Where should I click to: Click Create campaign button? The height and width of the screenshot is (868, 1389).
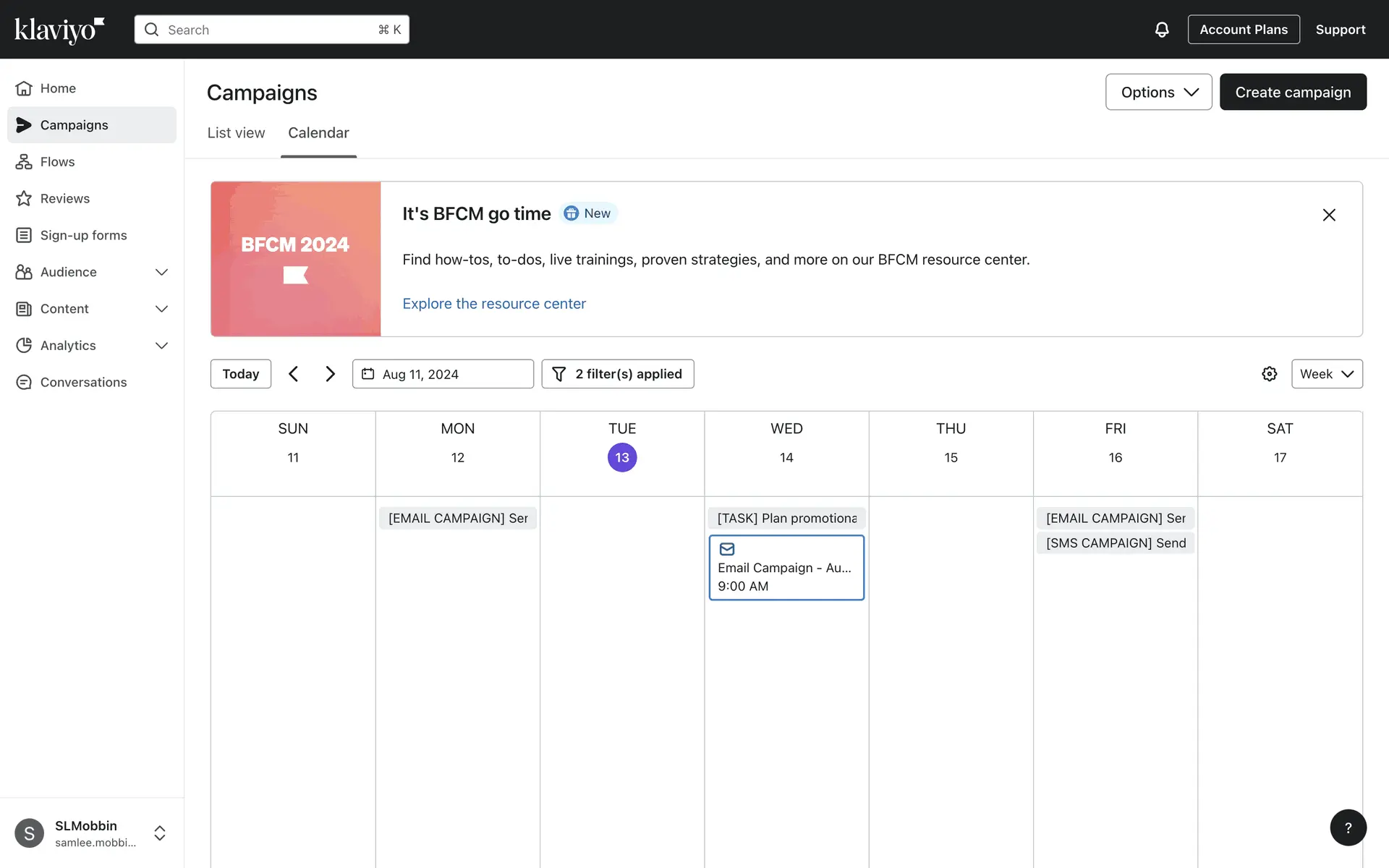(x=1292, y=93)
